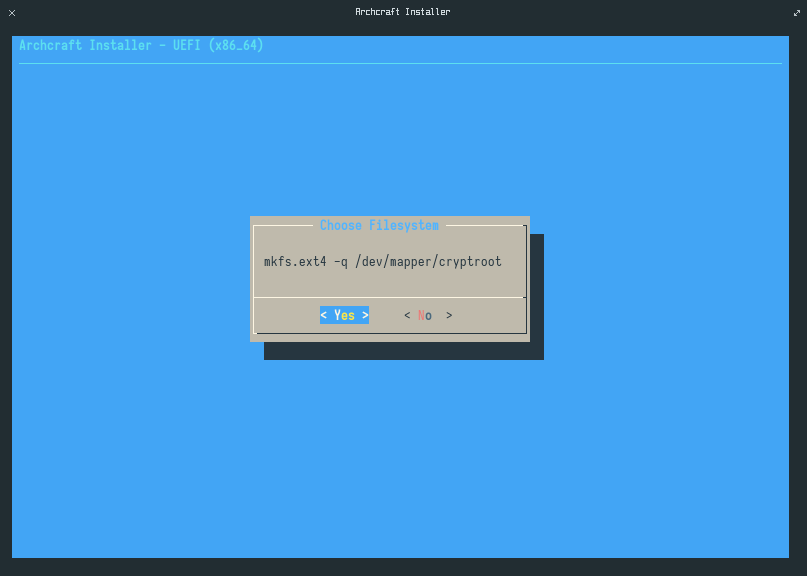Viewport: 807px width, 576px height.
Task: Confirm formatting with the Yes button
Action: click(344, 315)
